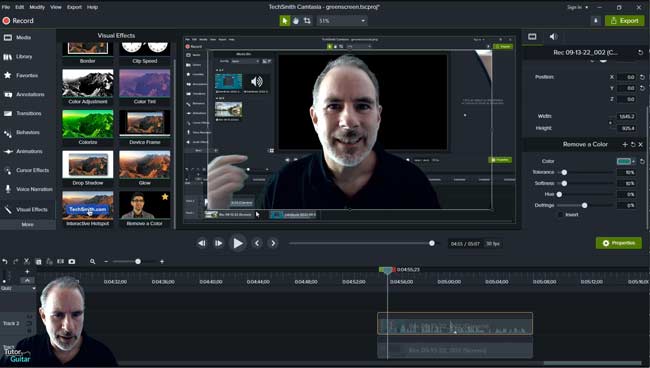The height and width of the screenshot is (368, 650).
Task: Open the Cursor Effects panel
Action: (28, 170)
